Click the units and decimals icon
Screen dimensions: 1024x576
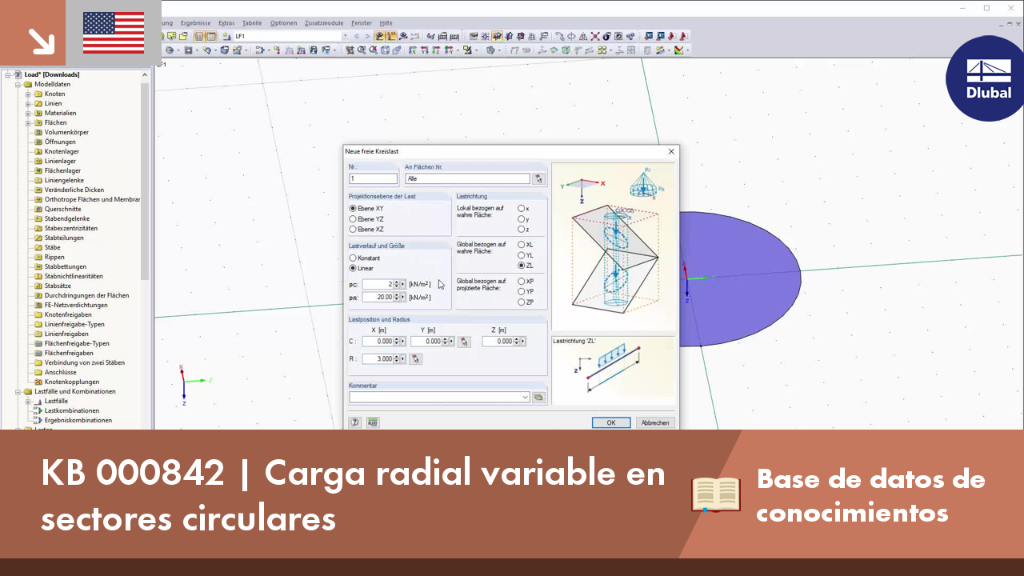(x=372, y=423)
